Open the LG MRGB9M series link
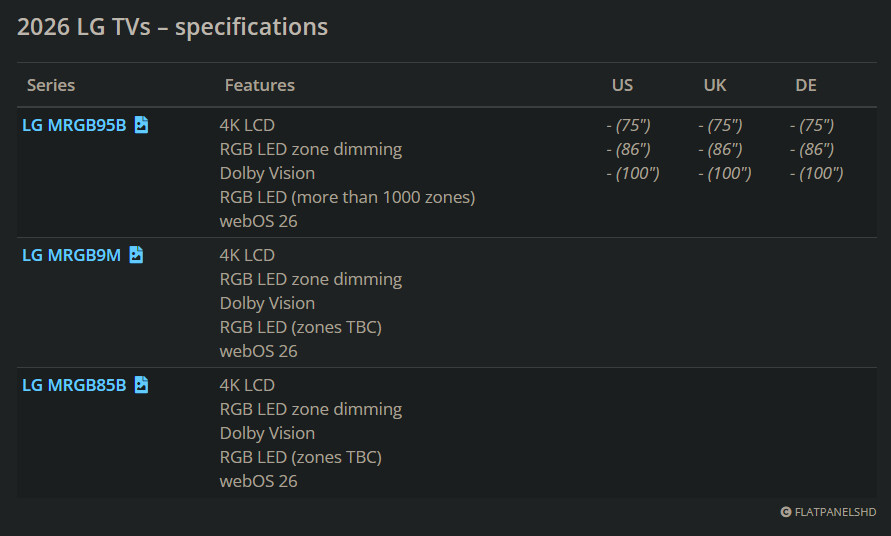The image size is (891, 536). coord(71,255)
